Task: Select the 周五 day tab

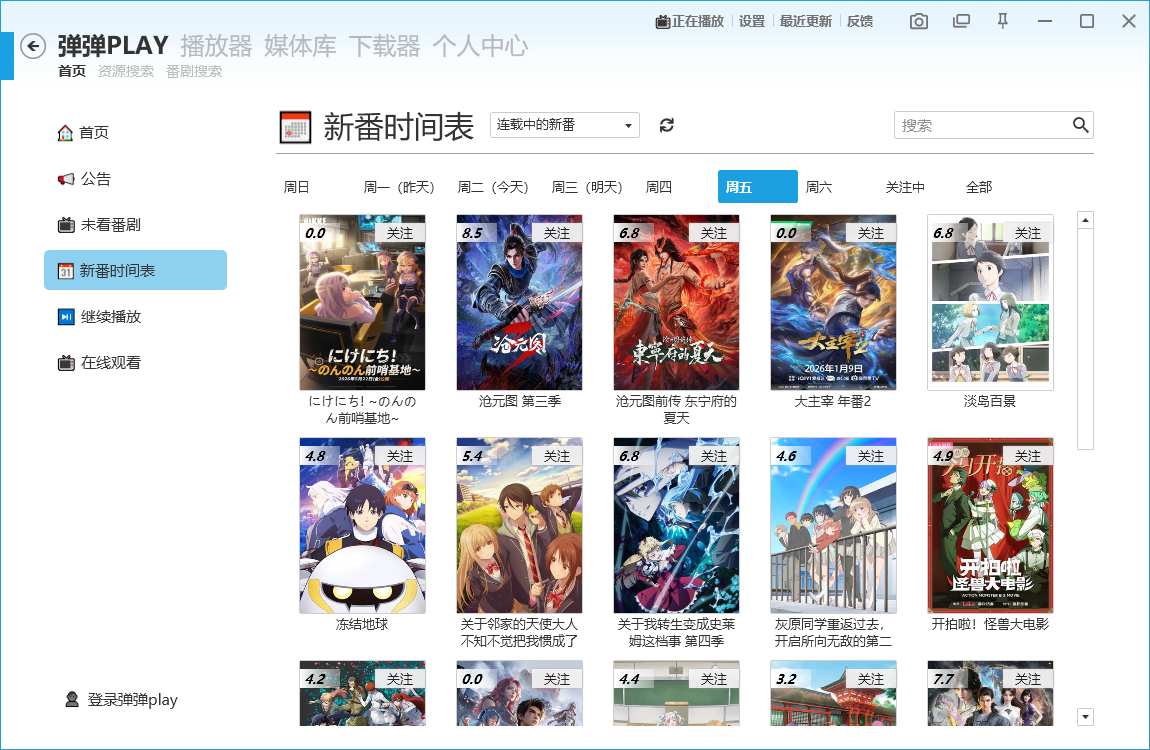Action: coord(758,186)
